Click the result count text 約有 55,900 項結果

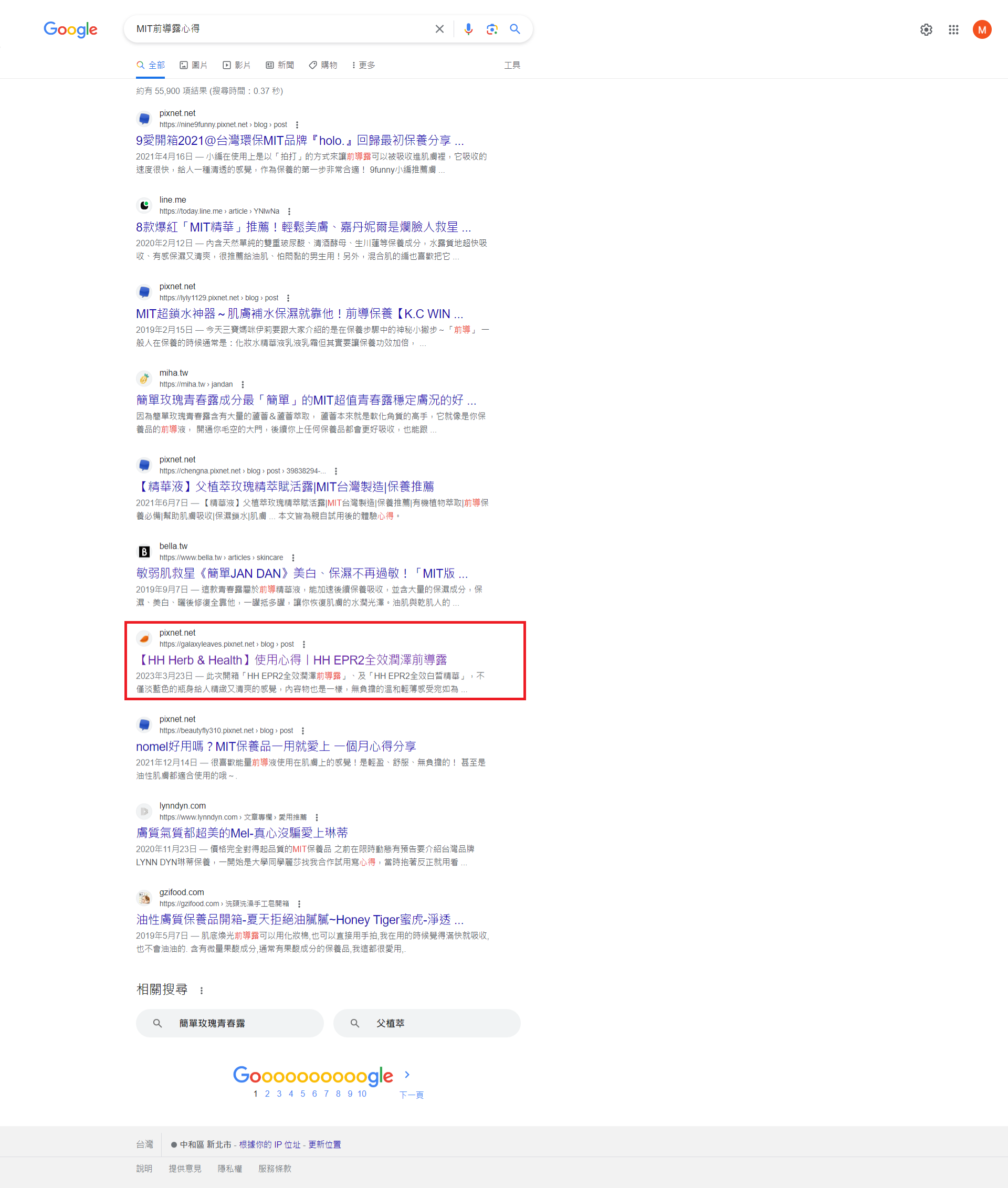172,91
